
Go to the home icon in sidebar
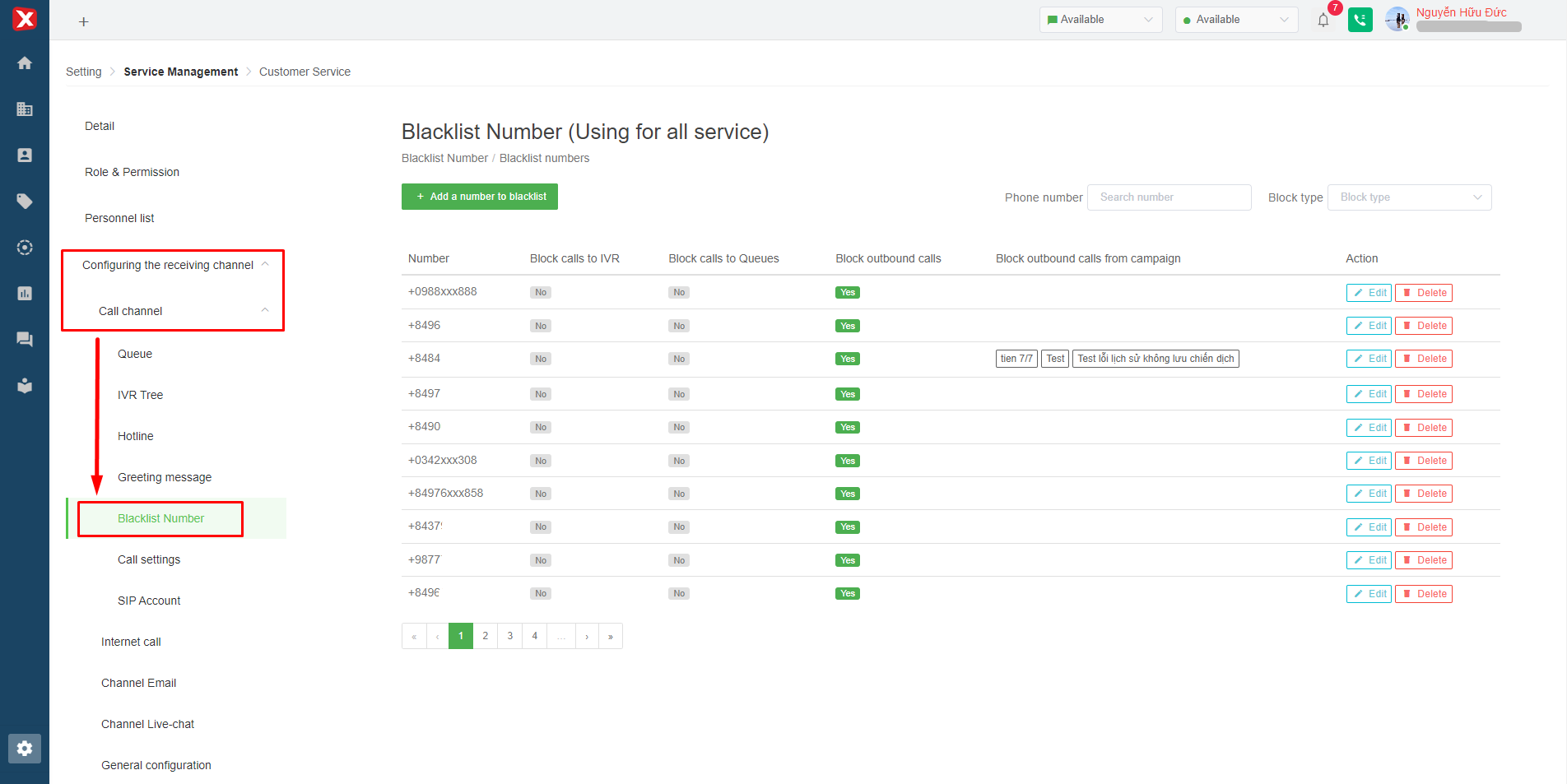coord(25,63)
